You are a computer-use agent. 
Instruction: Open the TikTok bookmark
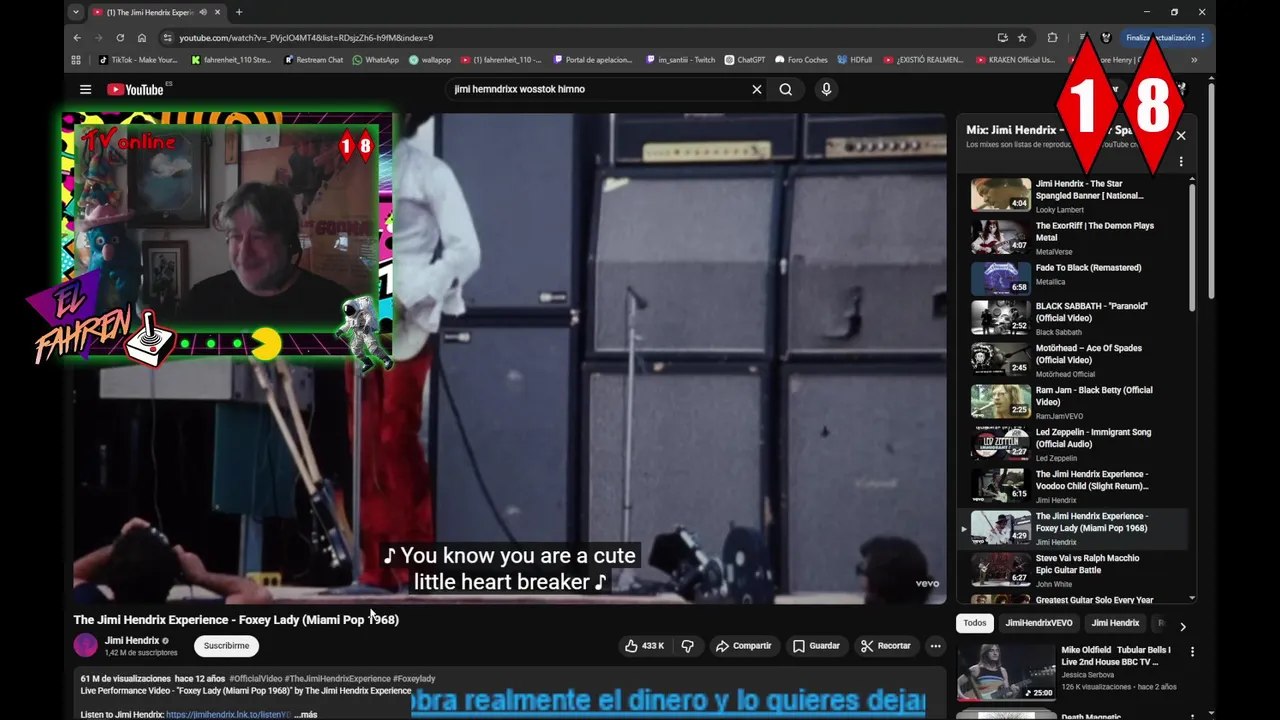click(138, 60)
